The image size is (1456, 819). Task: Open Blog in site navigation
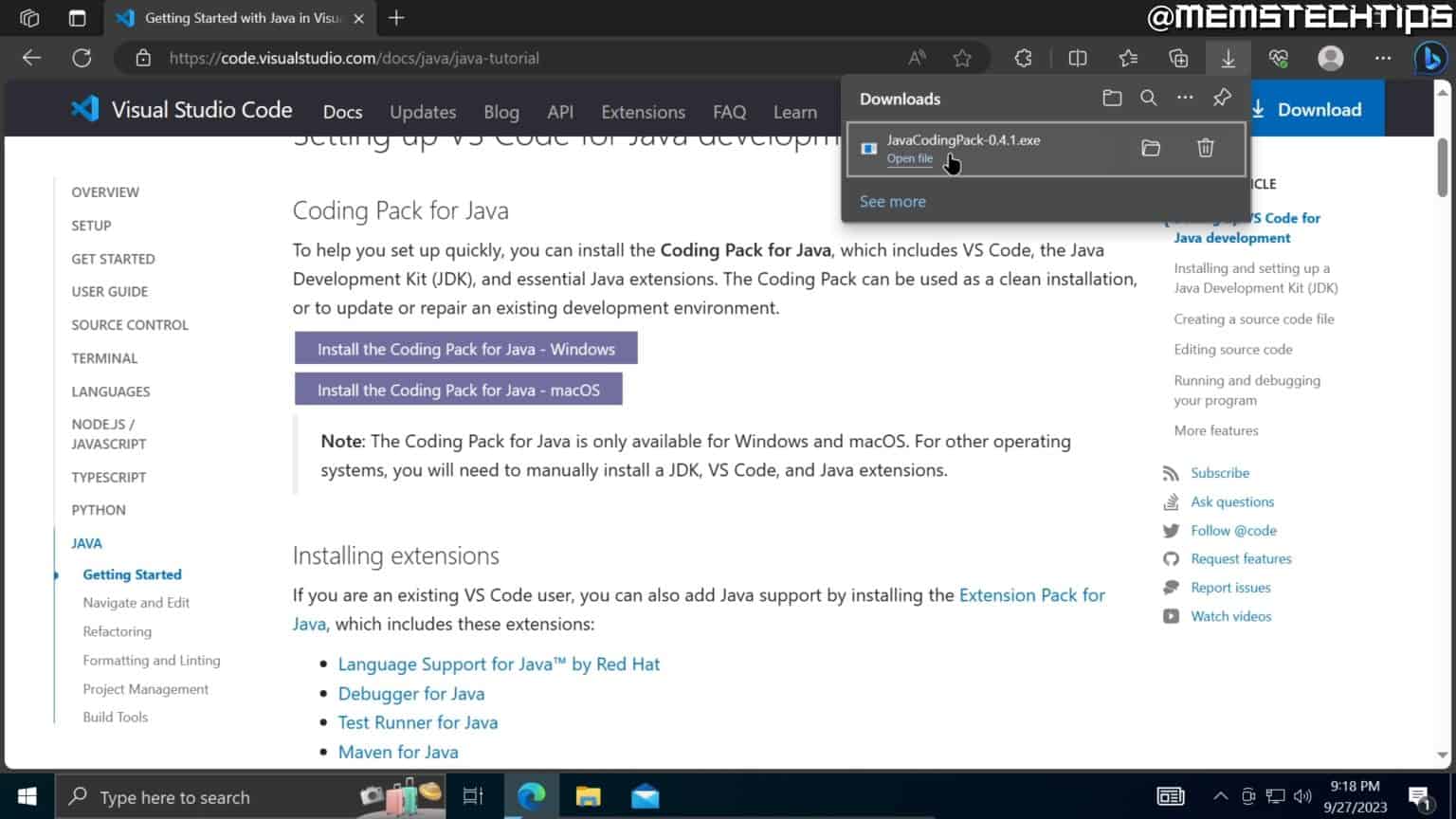click(501, 112)
